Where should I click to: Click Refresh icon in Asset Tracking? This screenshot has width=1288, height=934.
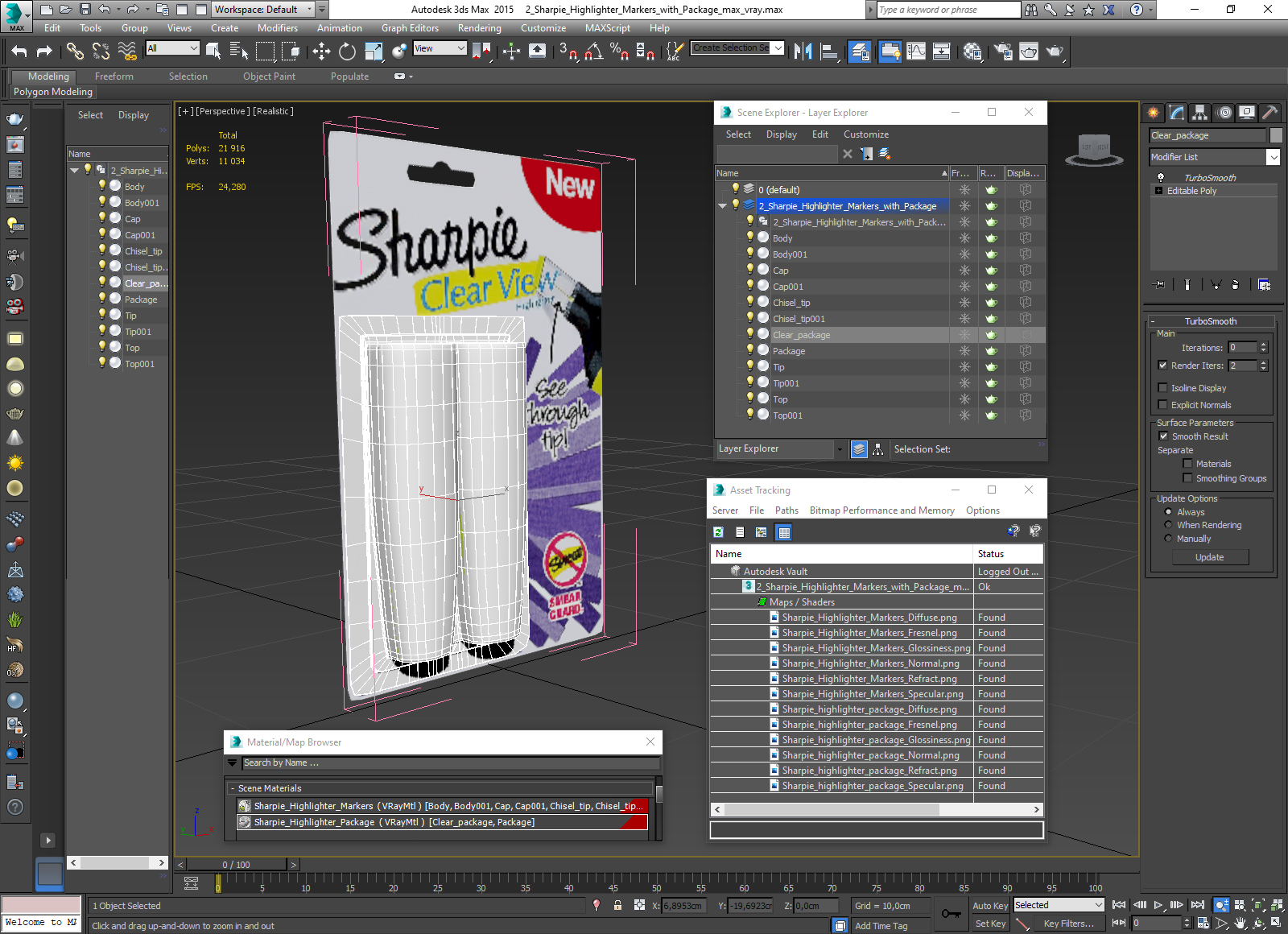tap(719, 532)
